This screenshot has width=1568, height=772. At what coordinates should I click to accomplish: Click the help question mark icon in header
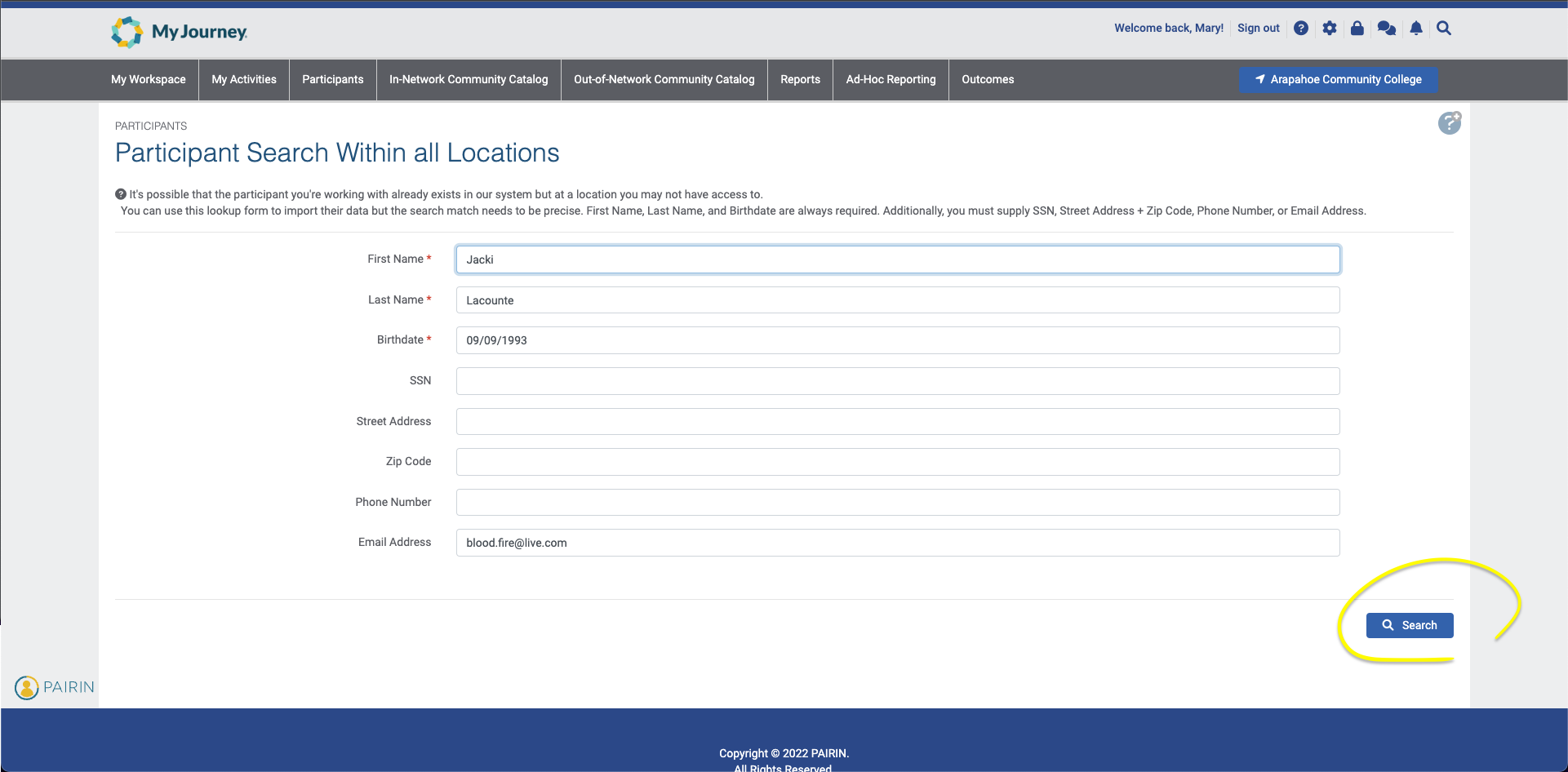pyautogui.click(x=1301, y=29)
